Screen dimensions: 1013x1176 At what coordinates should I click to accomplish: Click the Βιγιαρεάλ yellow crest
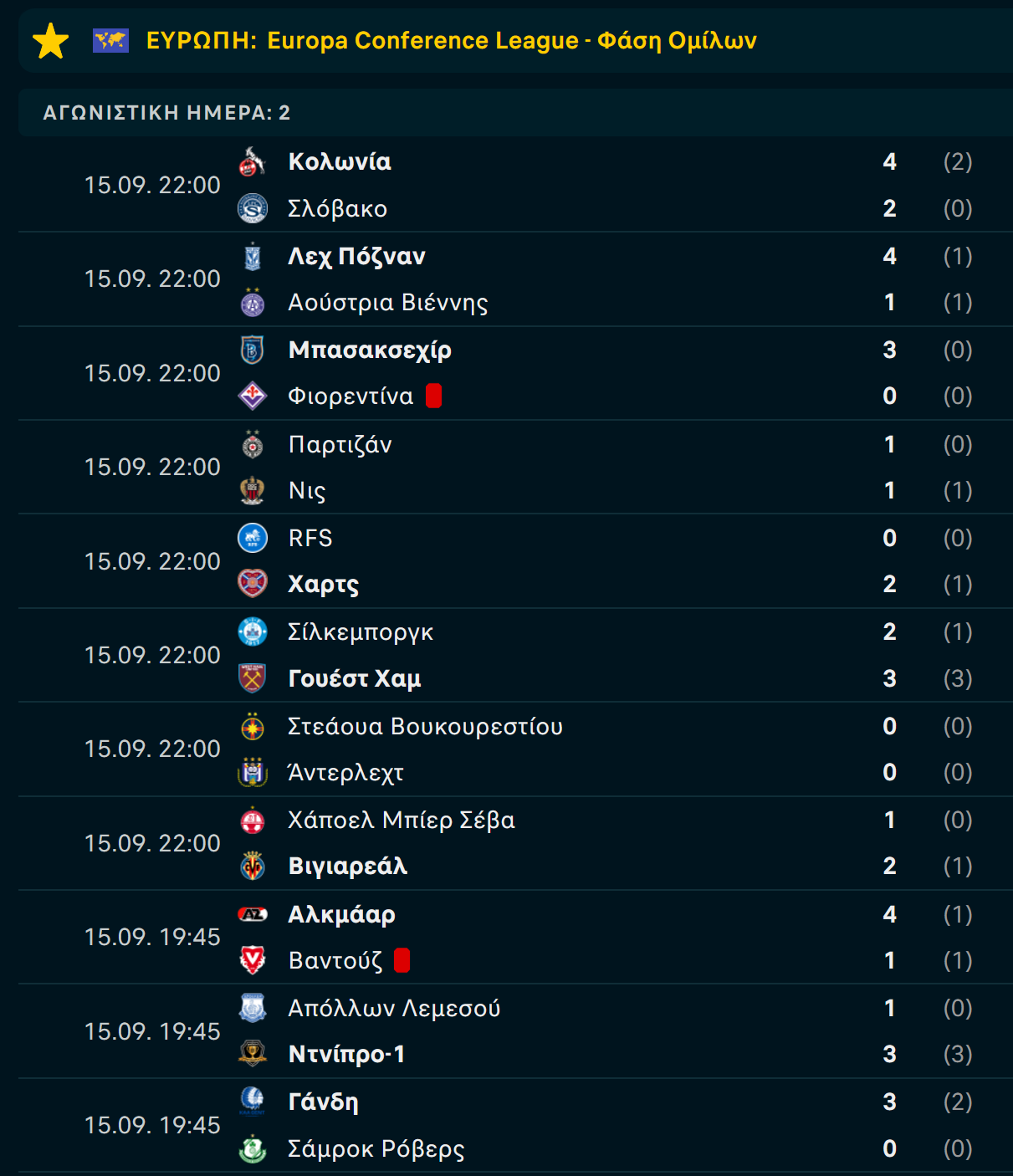[252, 866]
